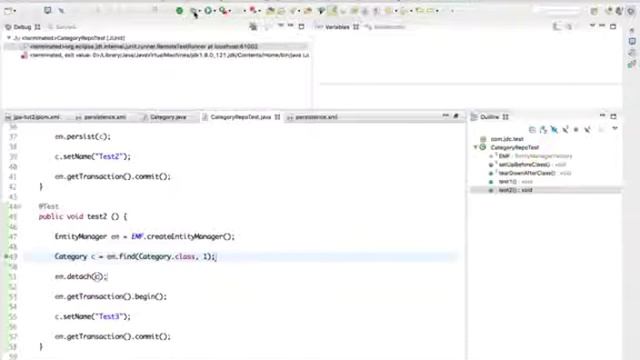Image resolution: width=640 pixels, height=360 pixels.
Task: Click the Outline collapse-all icon
Action: click(532, 130)
